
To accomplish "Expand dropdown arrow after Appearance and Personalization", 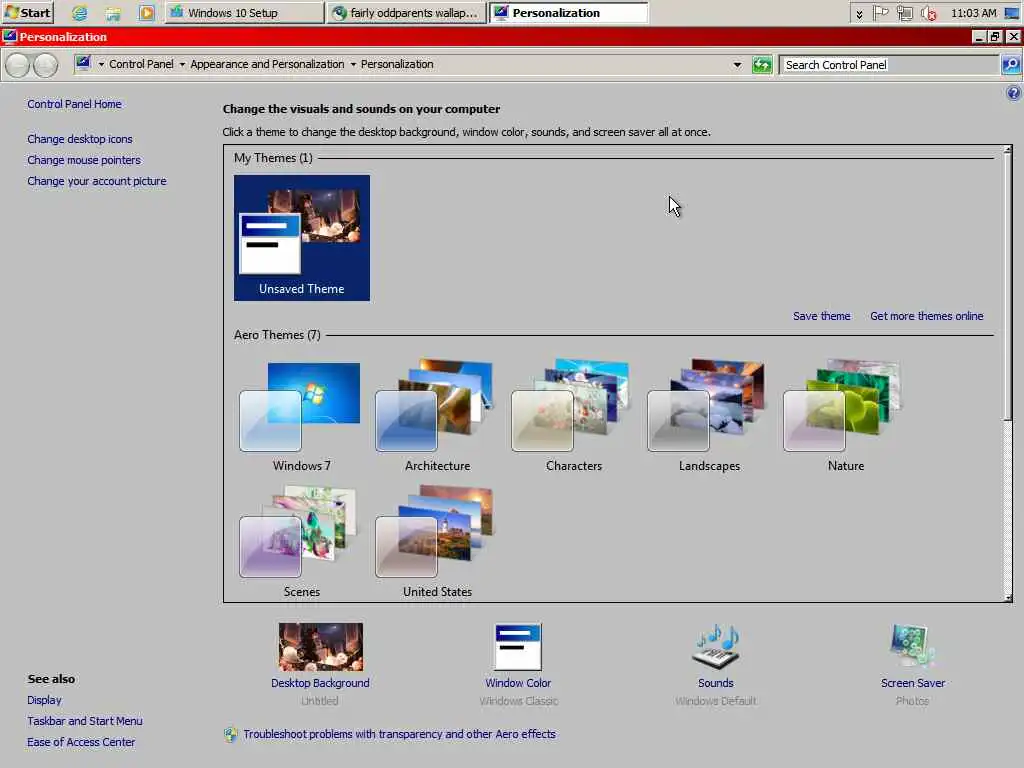I will click(353, 64).
